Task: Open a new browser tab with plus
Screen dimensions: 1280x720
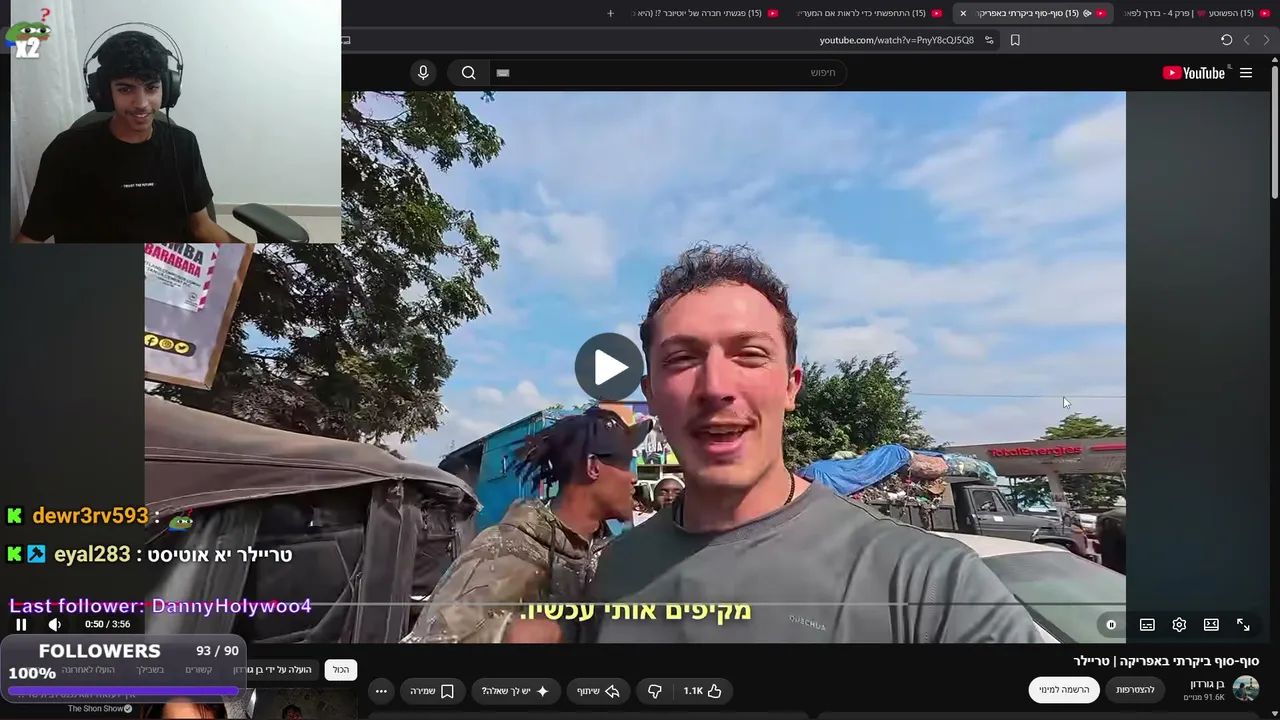Action: [x=610, y=13]
